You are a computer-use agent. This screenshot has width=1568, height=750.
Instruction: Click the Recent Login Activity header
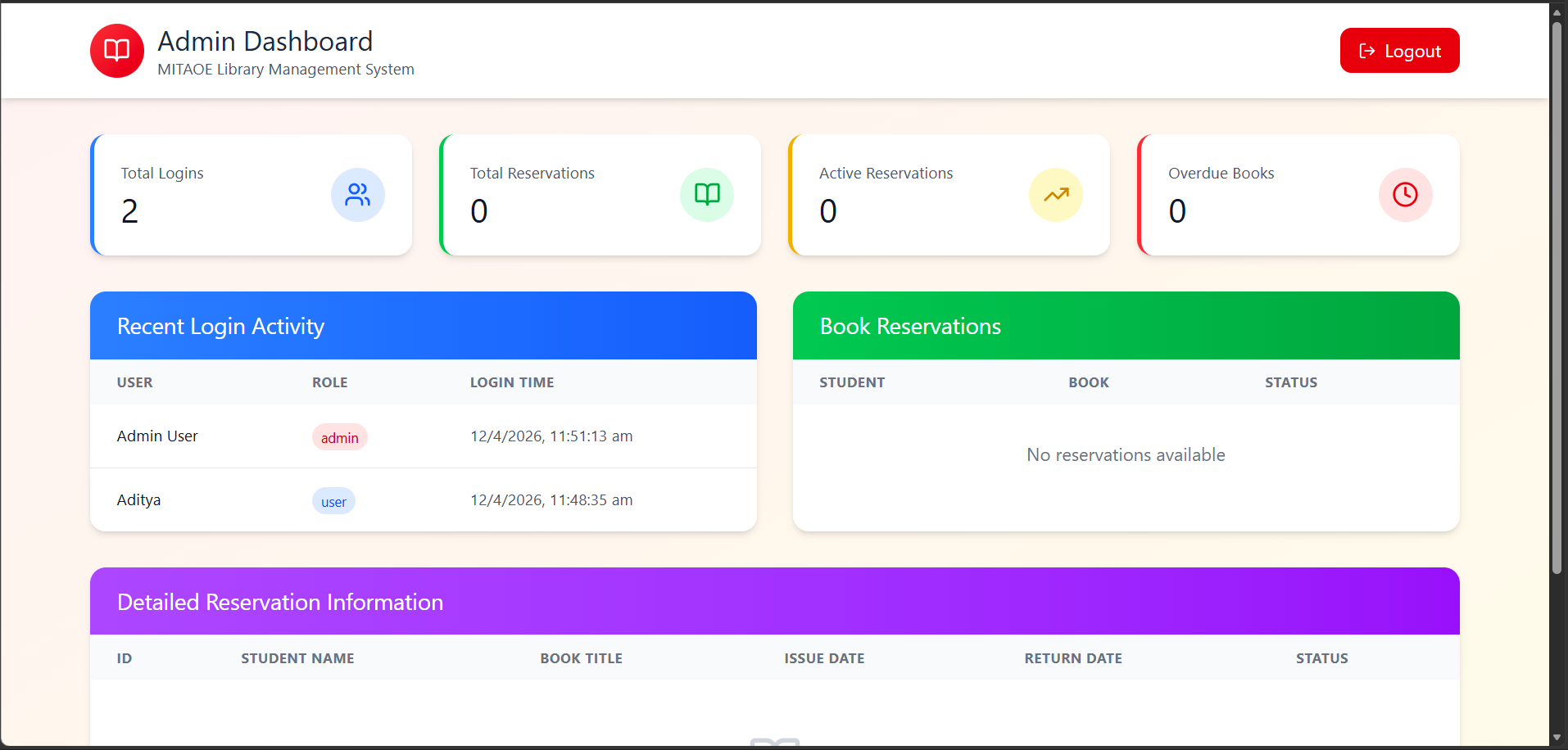click(x=424, y=326)
